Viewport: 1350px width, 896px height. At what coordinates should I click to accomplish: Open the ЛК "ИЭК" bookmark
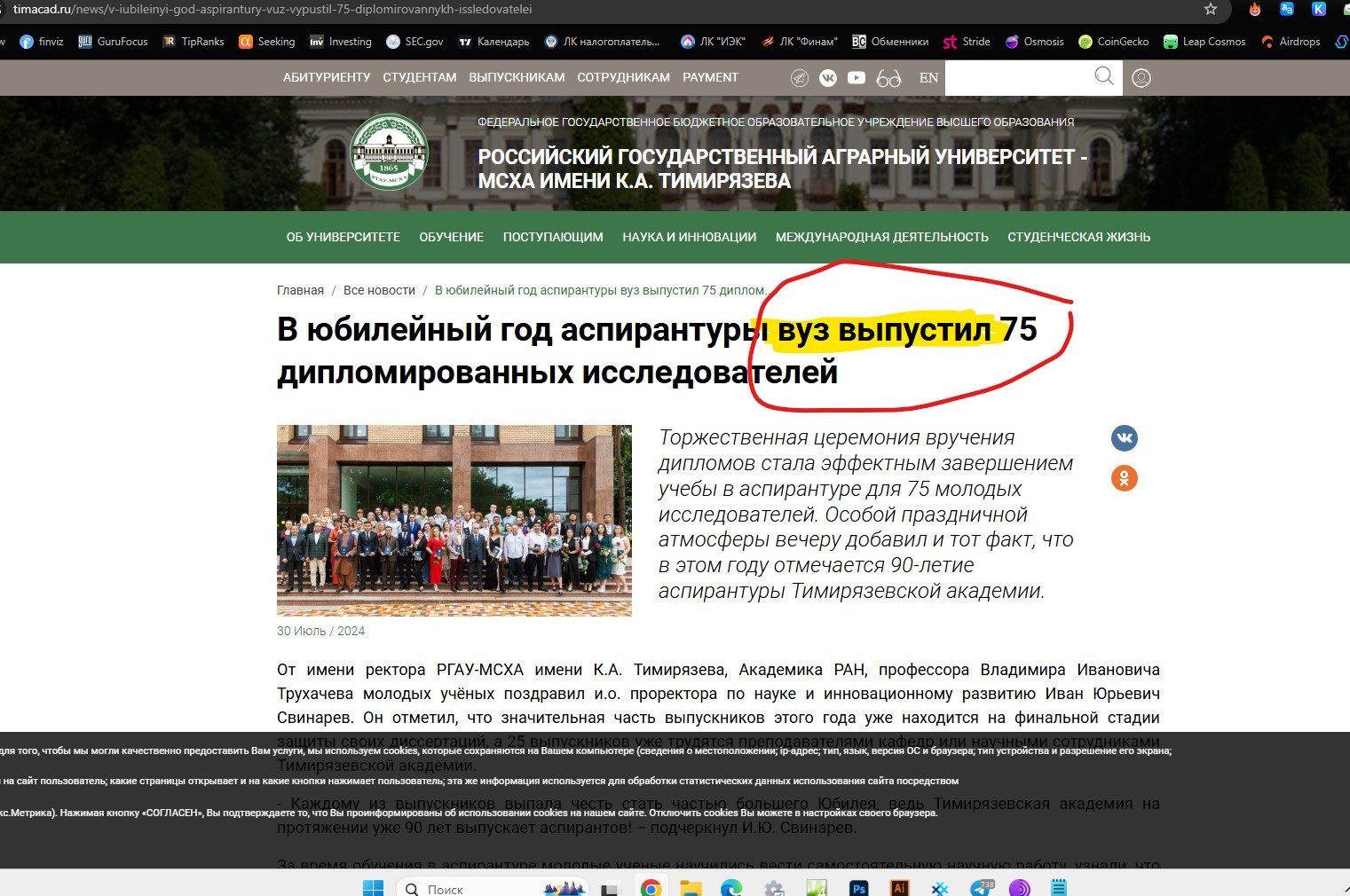(x=713, y=42)
